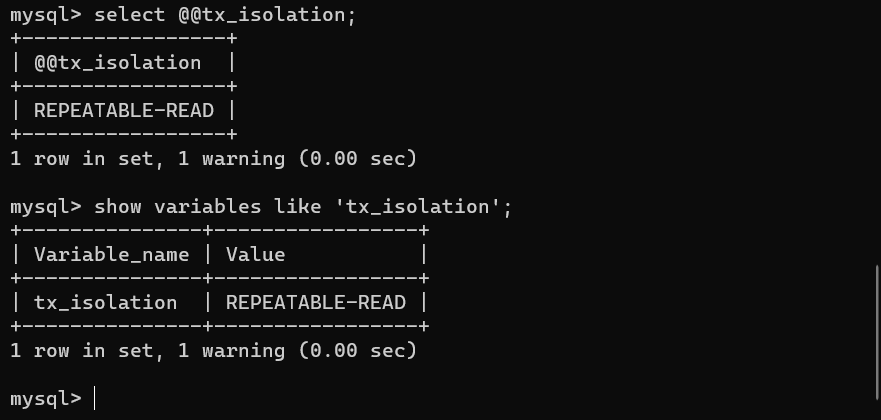Click the 'select @@tx_isolation;' command text
Viewport: 881px width, 420px height.
tap(225, 15)
